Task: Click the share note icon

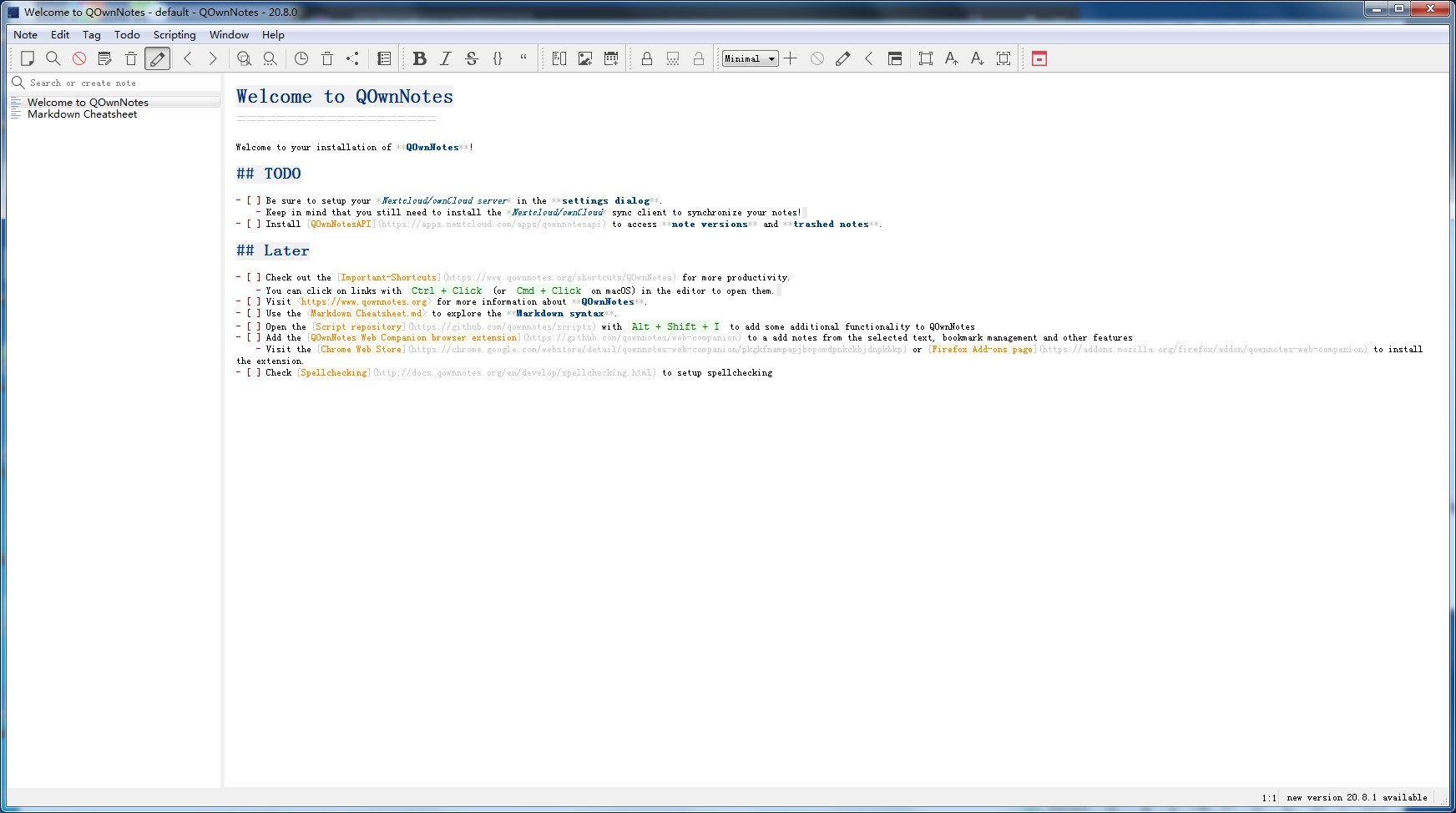Action: tap(352, 58)
